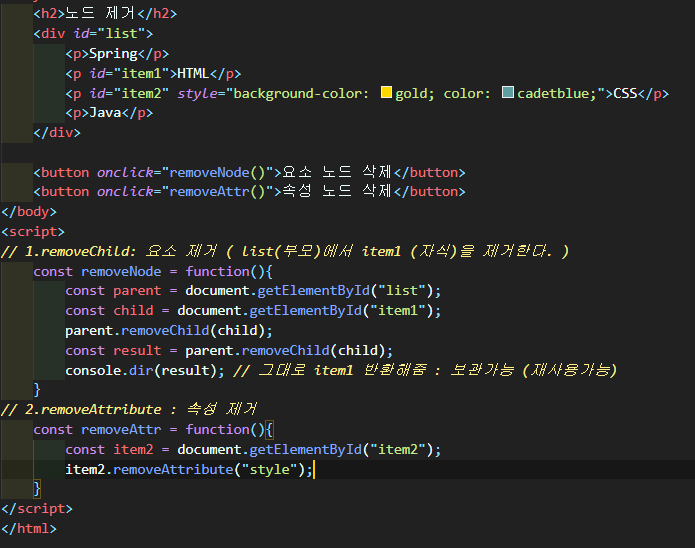The width and height of the screenshot is (695, 548).
Task: Click const child getElementById("item1") line
Action: click(253, 311)
